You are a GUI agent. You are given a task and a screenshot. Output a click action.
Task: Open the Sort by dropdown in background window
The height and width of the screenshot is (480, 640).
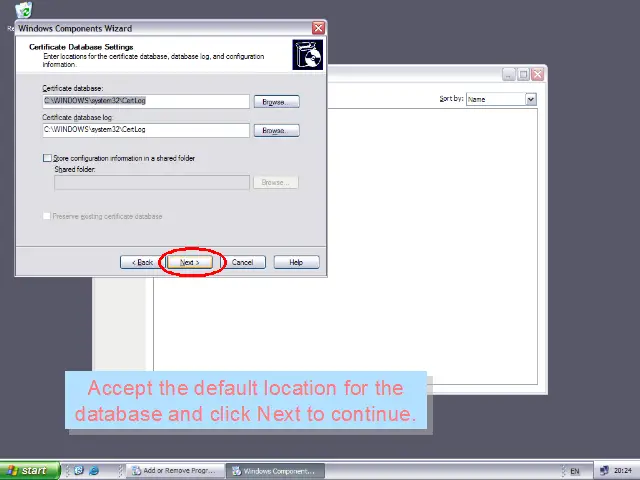coord(531,99)
